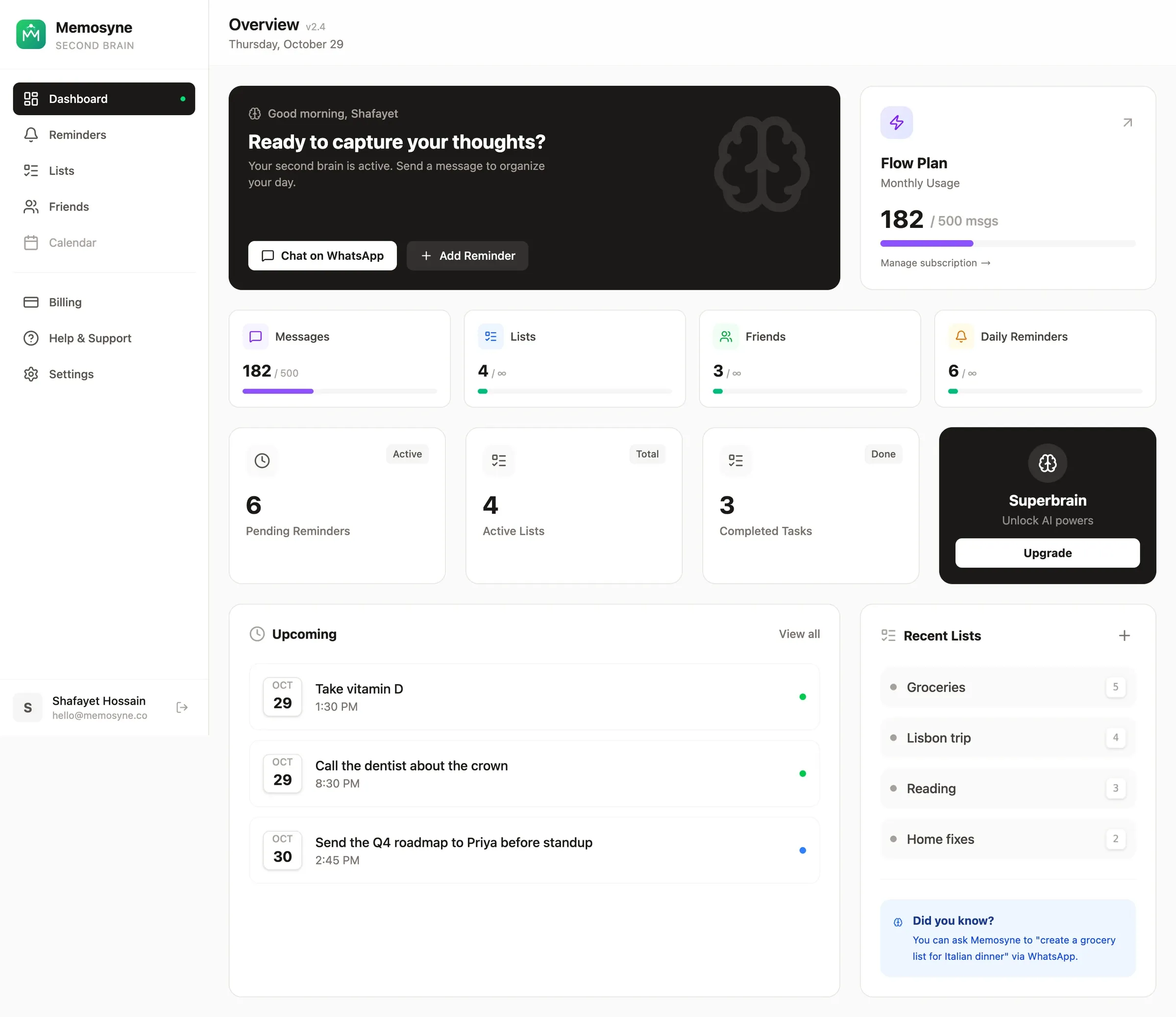Image resolution: width=1176 pixels, height=1017 pixels.
Task: Open Settings from the sidebar
Action: [104, 374]
